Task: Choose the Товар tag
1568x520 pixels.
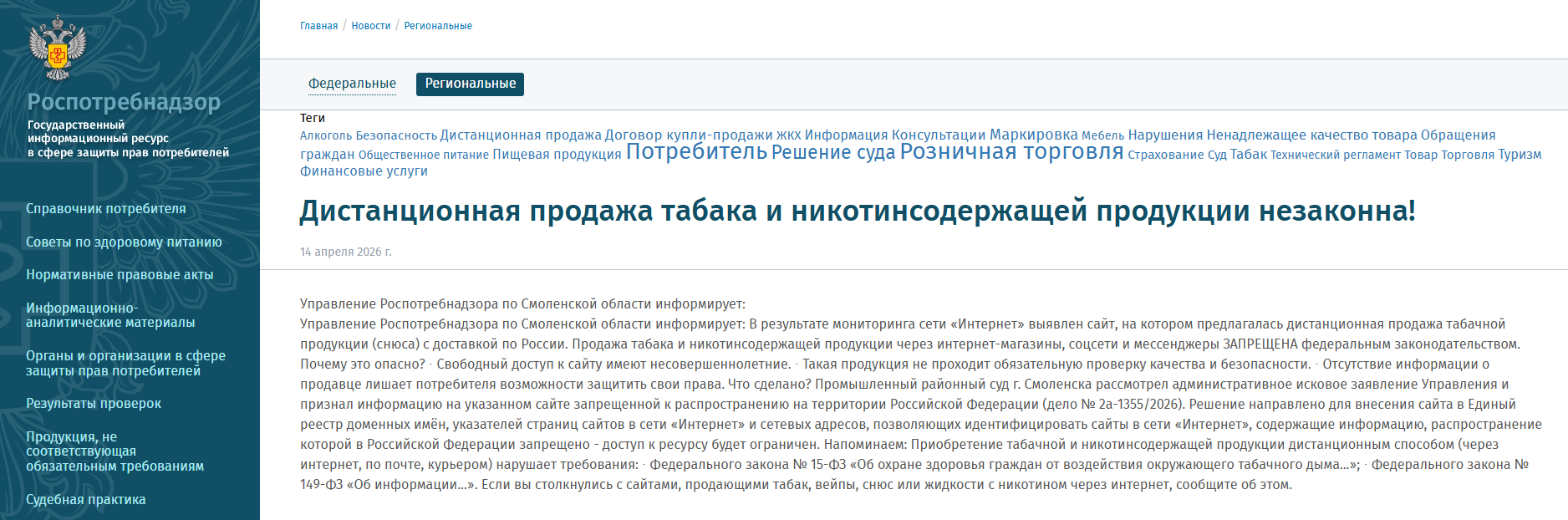Action: pos(1421,155)
